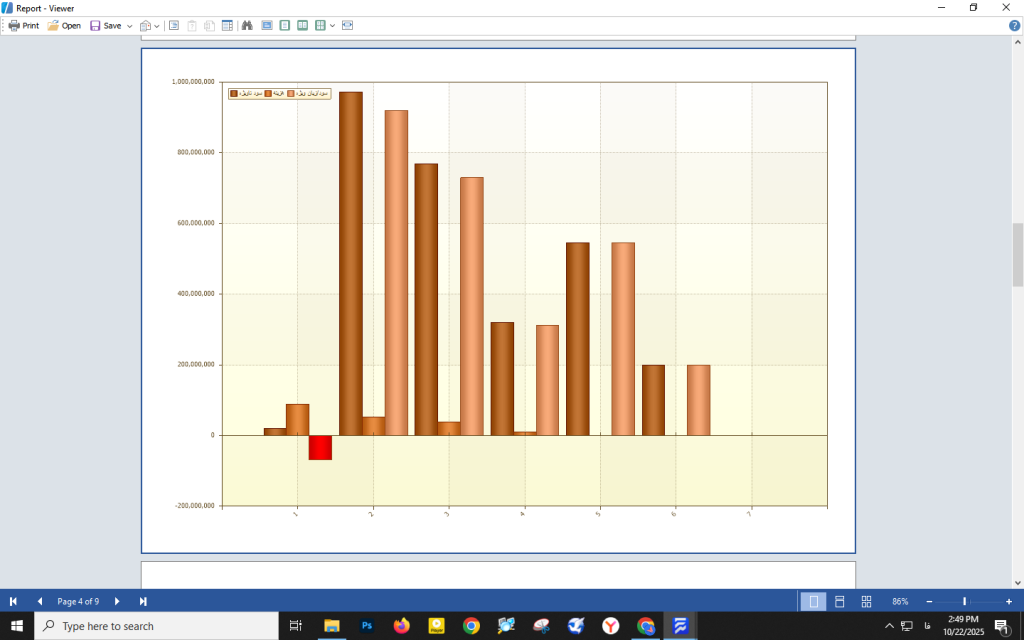Click the zoom slider handle
The image size is (1024, 640).
pos(964,601)
